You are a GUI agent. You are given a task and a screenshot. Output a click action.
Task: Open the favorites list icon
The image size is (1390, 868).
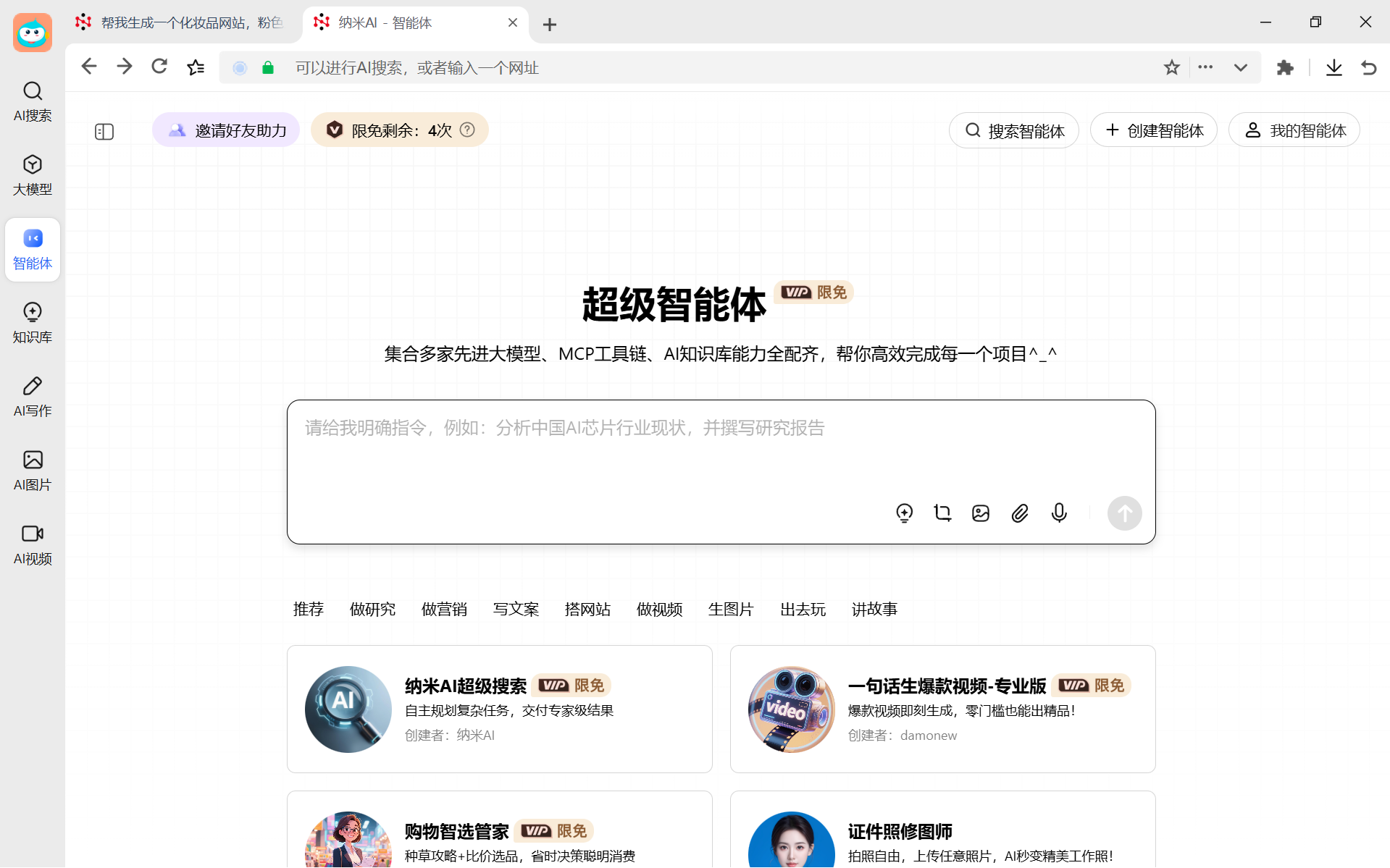[196, 67]
